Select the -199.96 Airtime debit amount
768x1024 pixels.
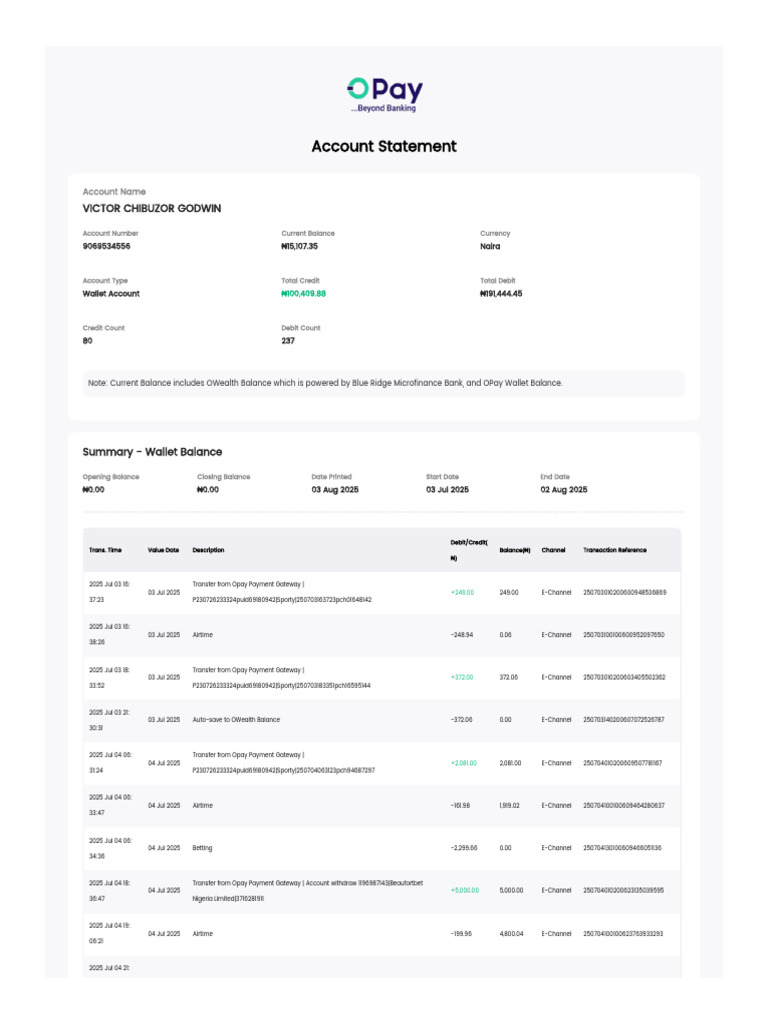[x=461, y=934]
